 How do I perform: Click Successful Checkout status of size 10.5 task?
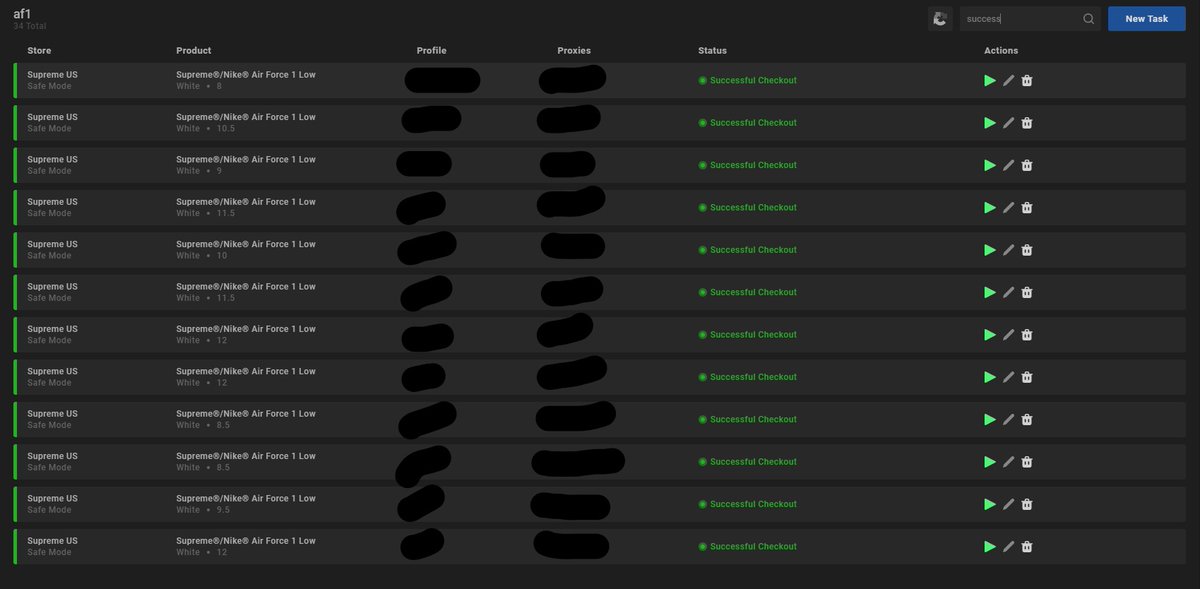(748, 123)
